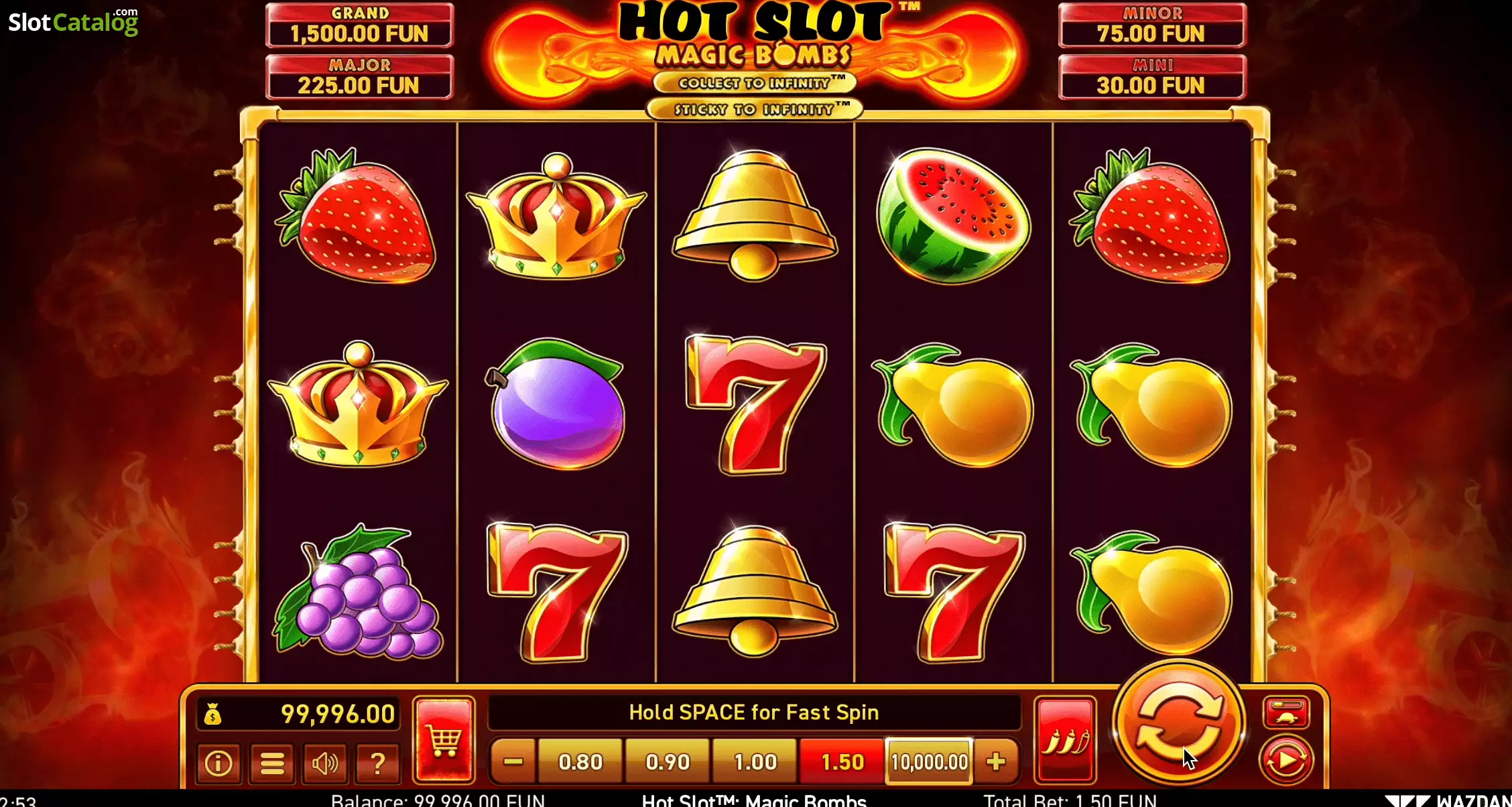
Task: Click the orange circular spin button
Action: tap(1179, 724)
